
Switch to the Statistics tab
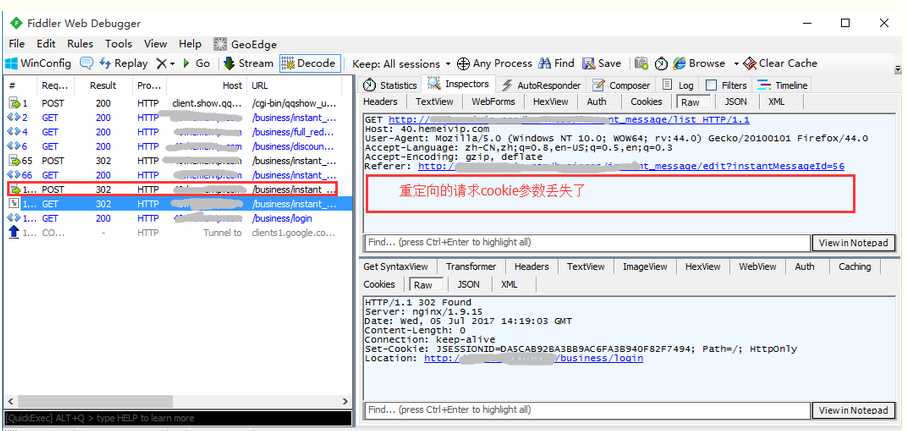point(390,85)
